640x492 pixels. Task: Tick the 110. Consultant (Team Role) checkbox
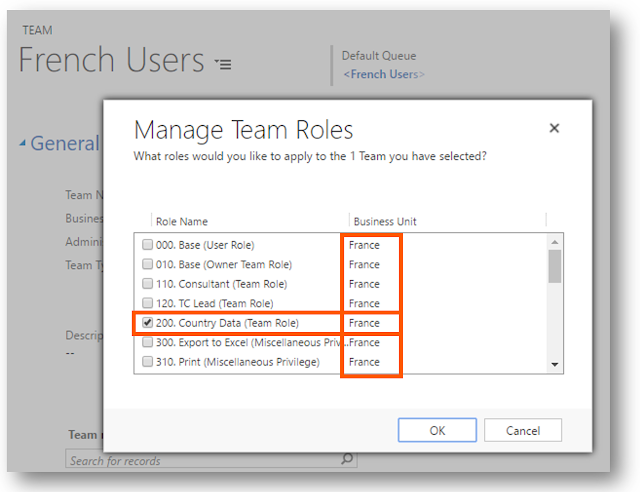tap(148, 284)
